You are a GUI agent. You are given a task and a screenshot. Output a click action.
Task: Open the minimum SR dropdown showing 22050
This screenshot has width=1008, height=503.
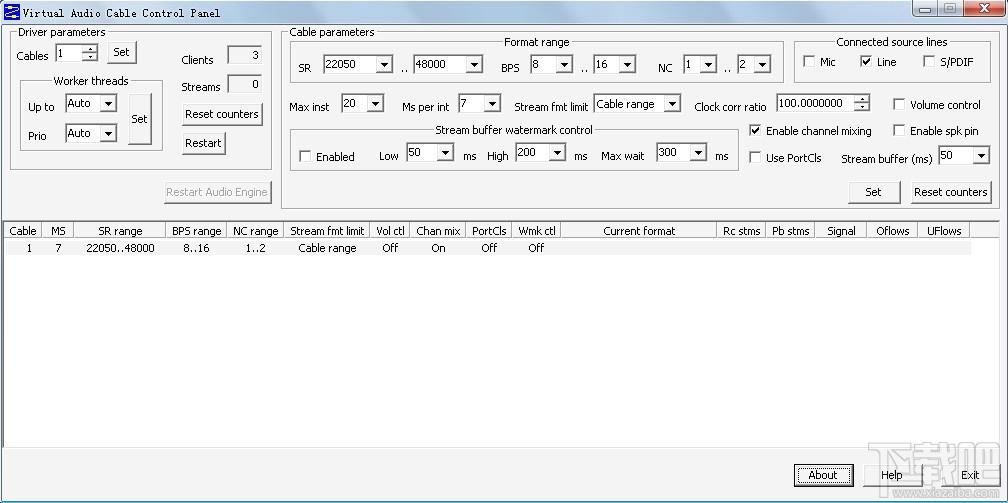[384, 64]
